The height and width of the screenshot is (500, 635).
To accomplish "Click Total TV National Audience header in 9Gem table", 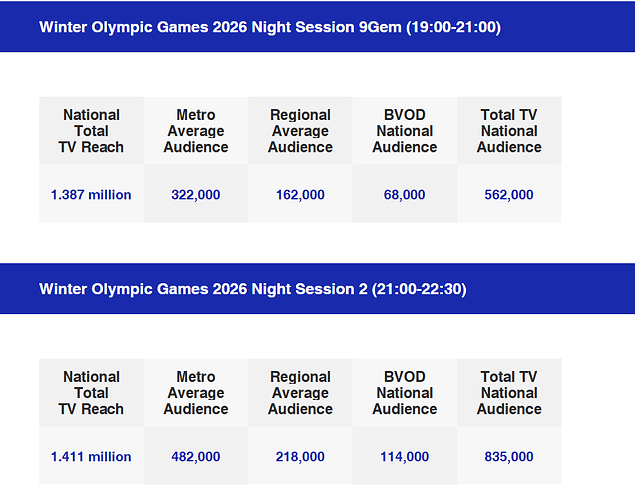I will click(509, 131).
